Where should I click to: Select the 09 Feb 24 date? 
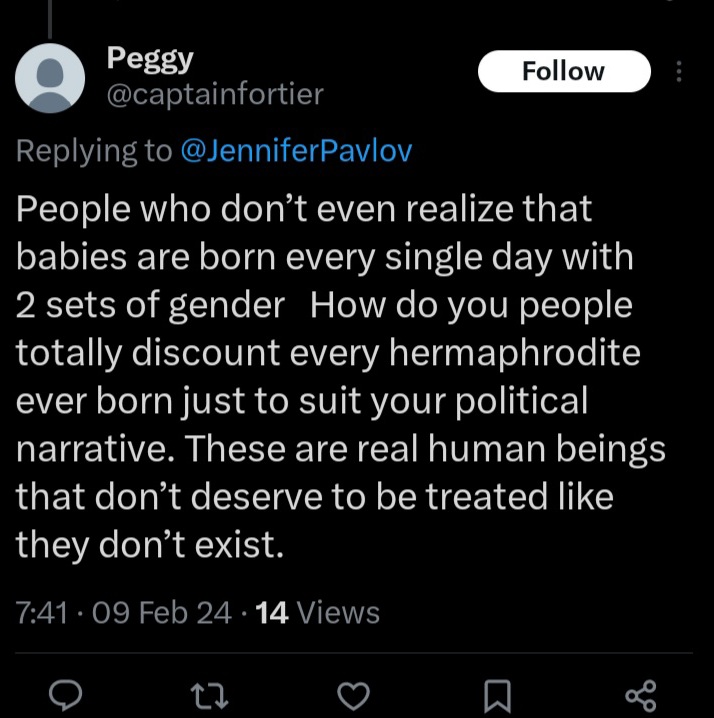(161, 611)
